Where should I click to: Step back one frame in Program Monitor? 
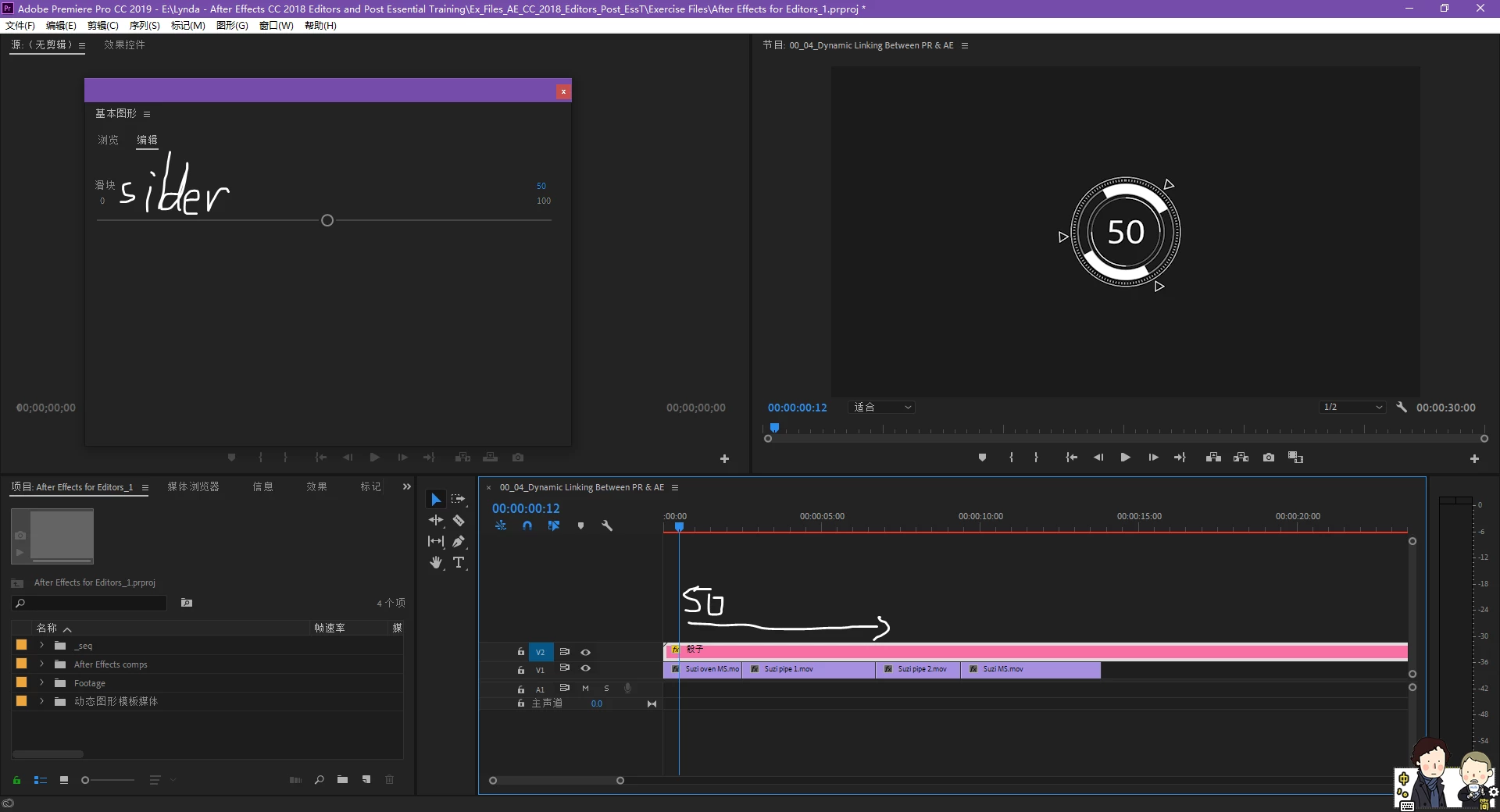[x=1098, y=458]
